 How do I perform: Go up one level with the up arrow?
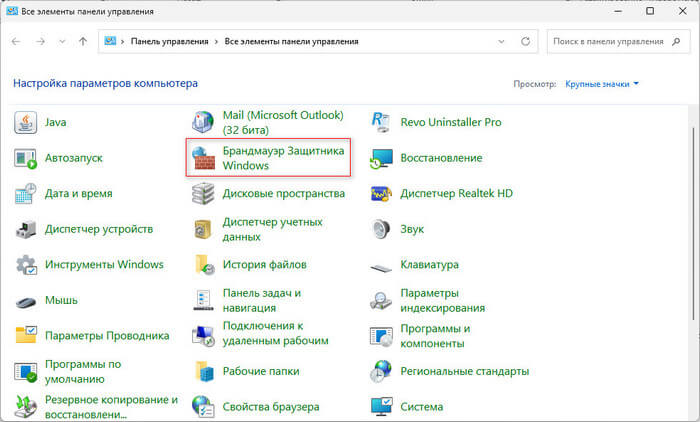pyautogui.click(x=81, y=43)
